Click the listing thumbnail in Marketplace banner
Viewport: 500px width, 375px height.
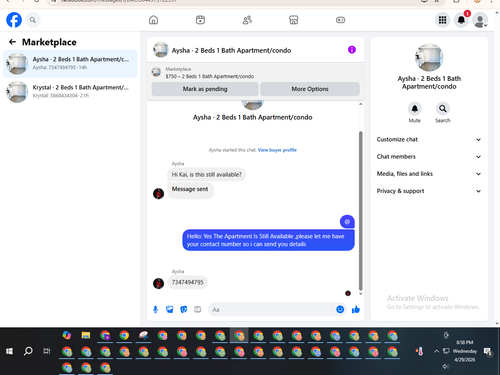156,72
